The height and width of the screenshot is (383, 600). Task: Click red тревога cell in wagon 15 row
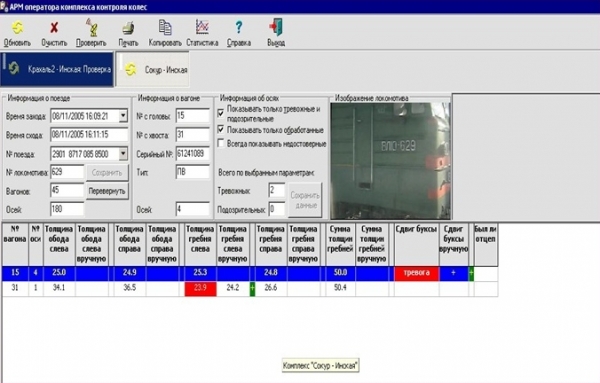(416, 273)
